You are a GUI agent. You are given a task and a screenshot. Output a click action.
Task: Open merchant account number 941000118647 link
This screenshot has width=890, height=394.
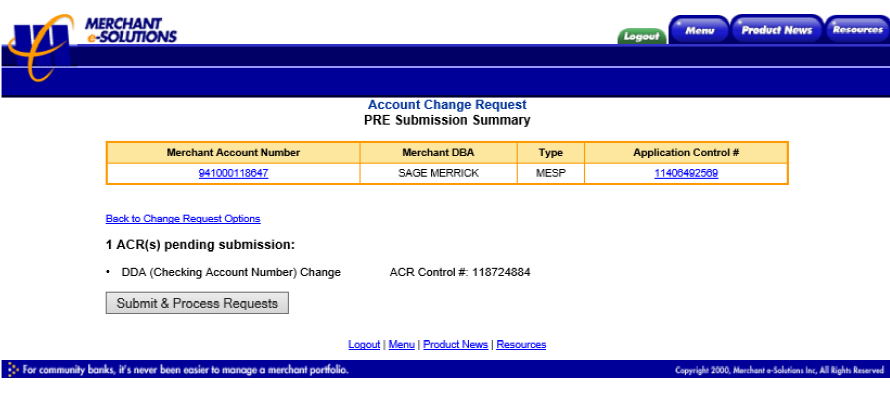point(233,174)
